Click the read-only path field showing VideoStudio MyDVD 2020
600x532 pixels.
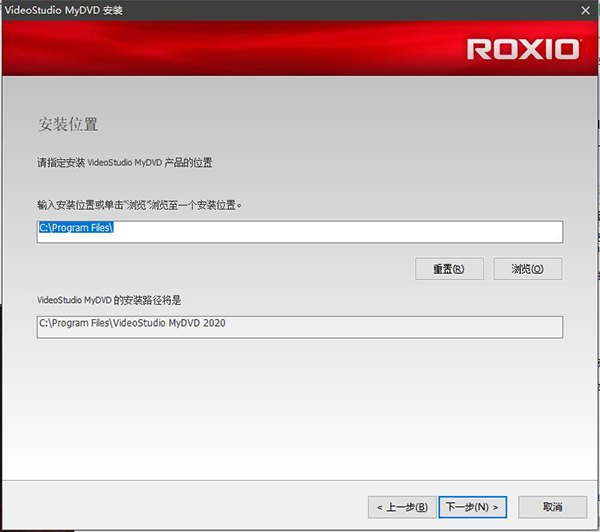click(x=300, y=327)
